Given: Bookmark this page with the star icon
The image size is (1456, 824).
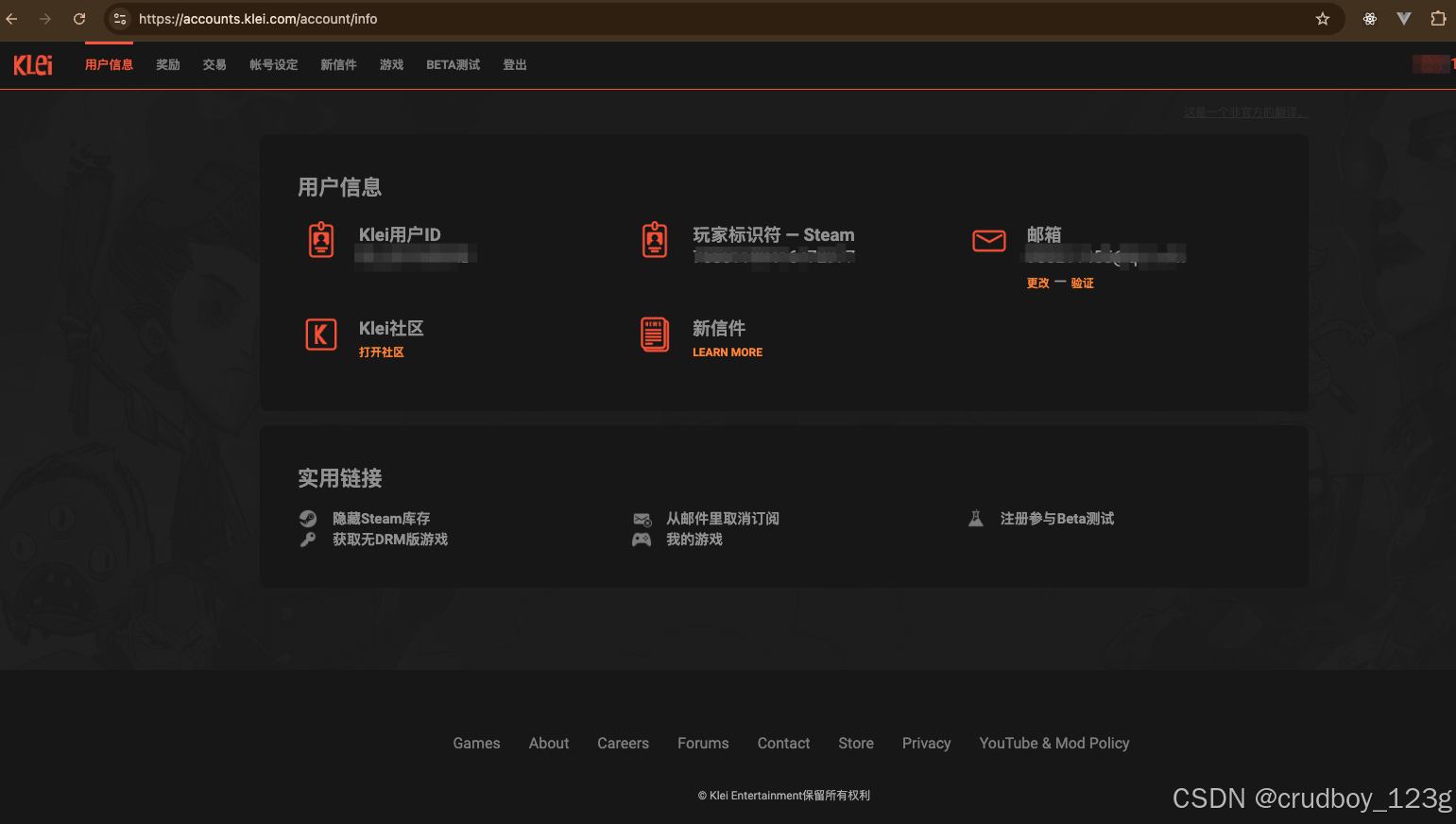Looking at the screenshot, I should [1323, 19].
